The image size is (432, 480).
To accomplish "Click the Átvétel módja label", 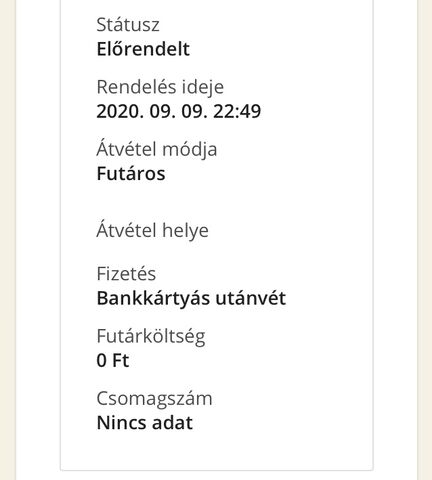I will (157, 149).
